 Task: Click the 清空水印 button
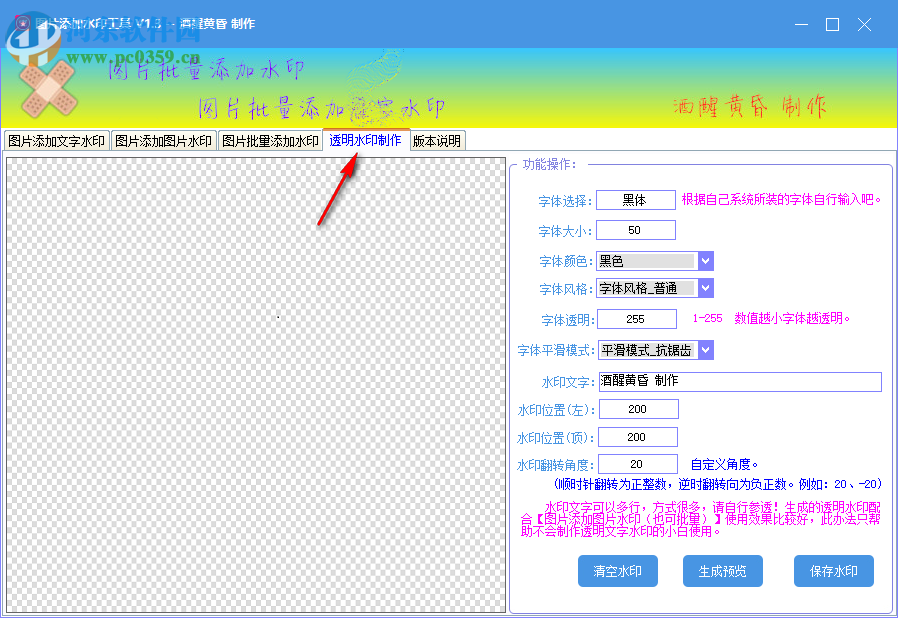click(618, 571)
